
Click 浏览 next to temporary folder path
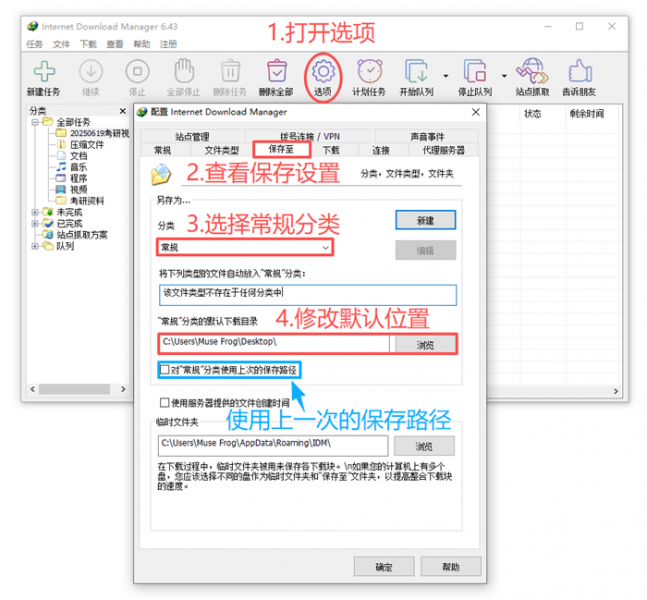424,446
